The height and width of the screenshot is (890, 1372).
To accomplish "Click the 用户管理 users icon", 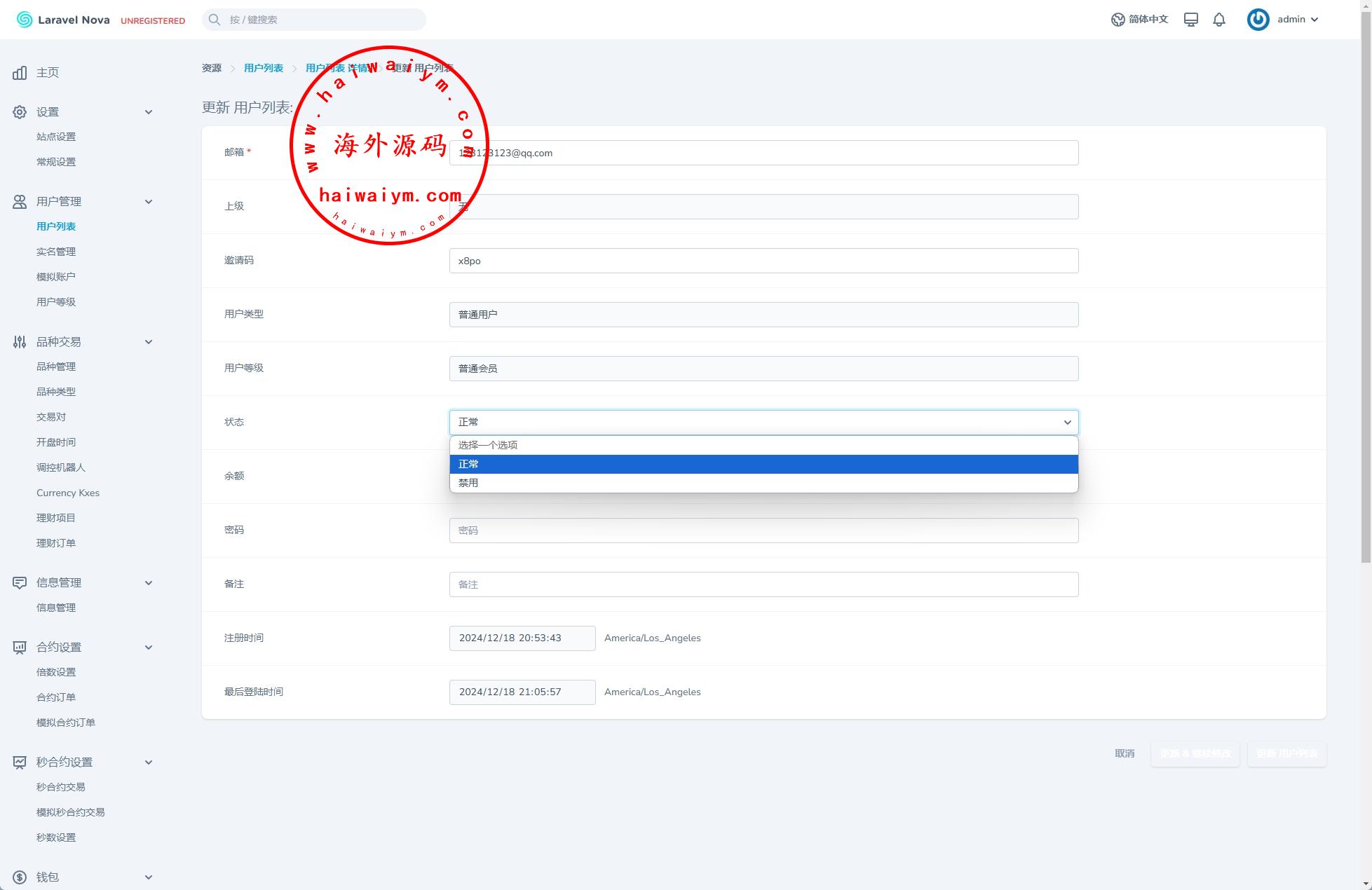I will point(20,202).
